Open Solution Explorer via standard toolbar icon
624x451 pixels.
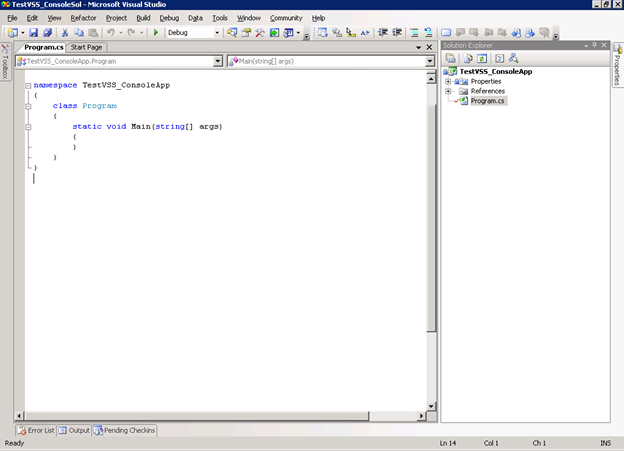(232, 33)
